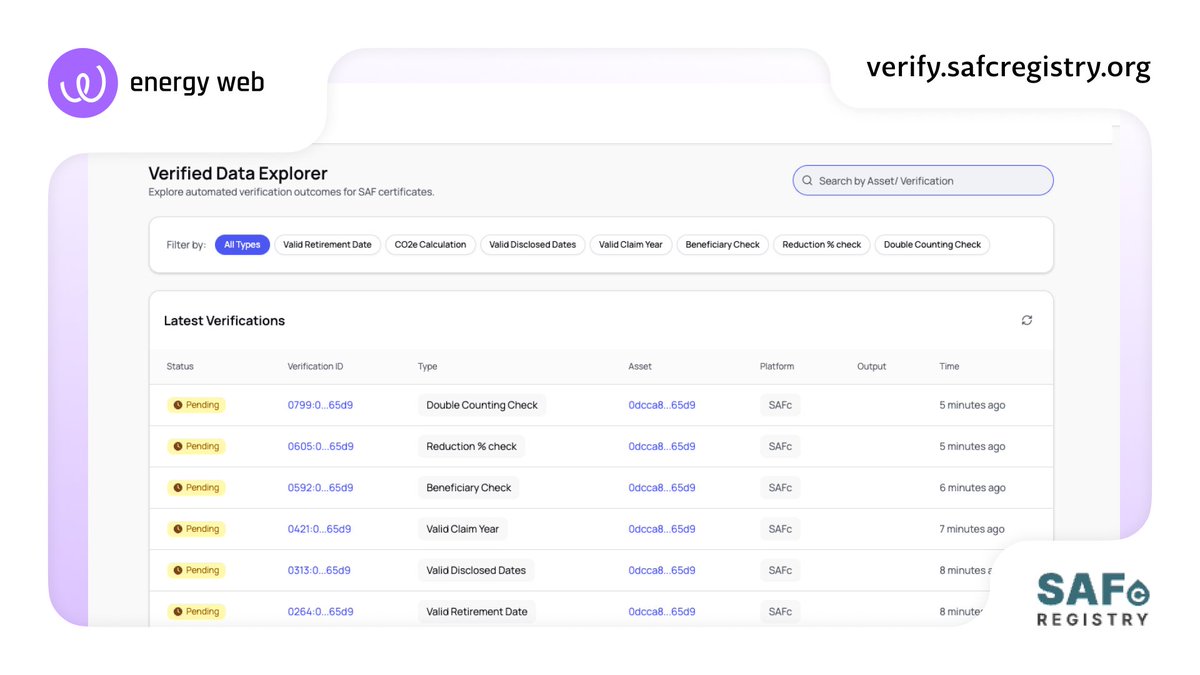Screen dimensions: 1200x675
Task: Click the Type column header
Action: click(x=428, y=366)
